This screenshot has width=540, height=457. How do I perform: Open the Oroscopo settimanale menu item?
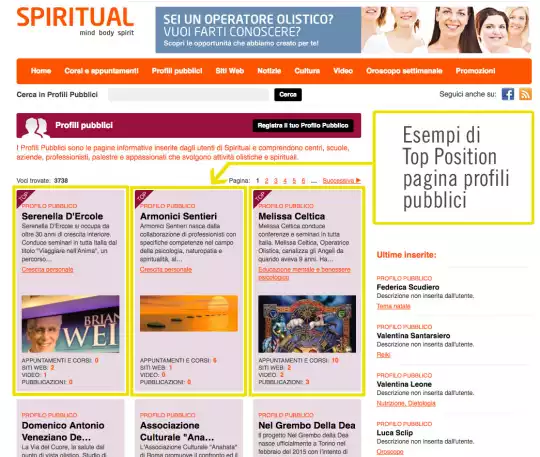(404, 71)
